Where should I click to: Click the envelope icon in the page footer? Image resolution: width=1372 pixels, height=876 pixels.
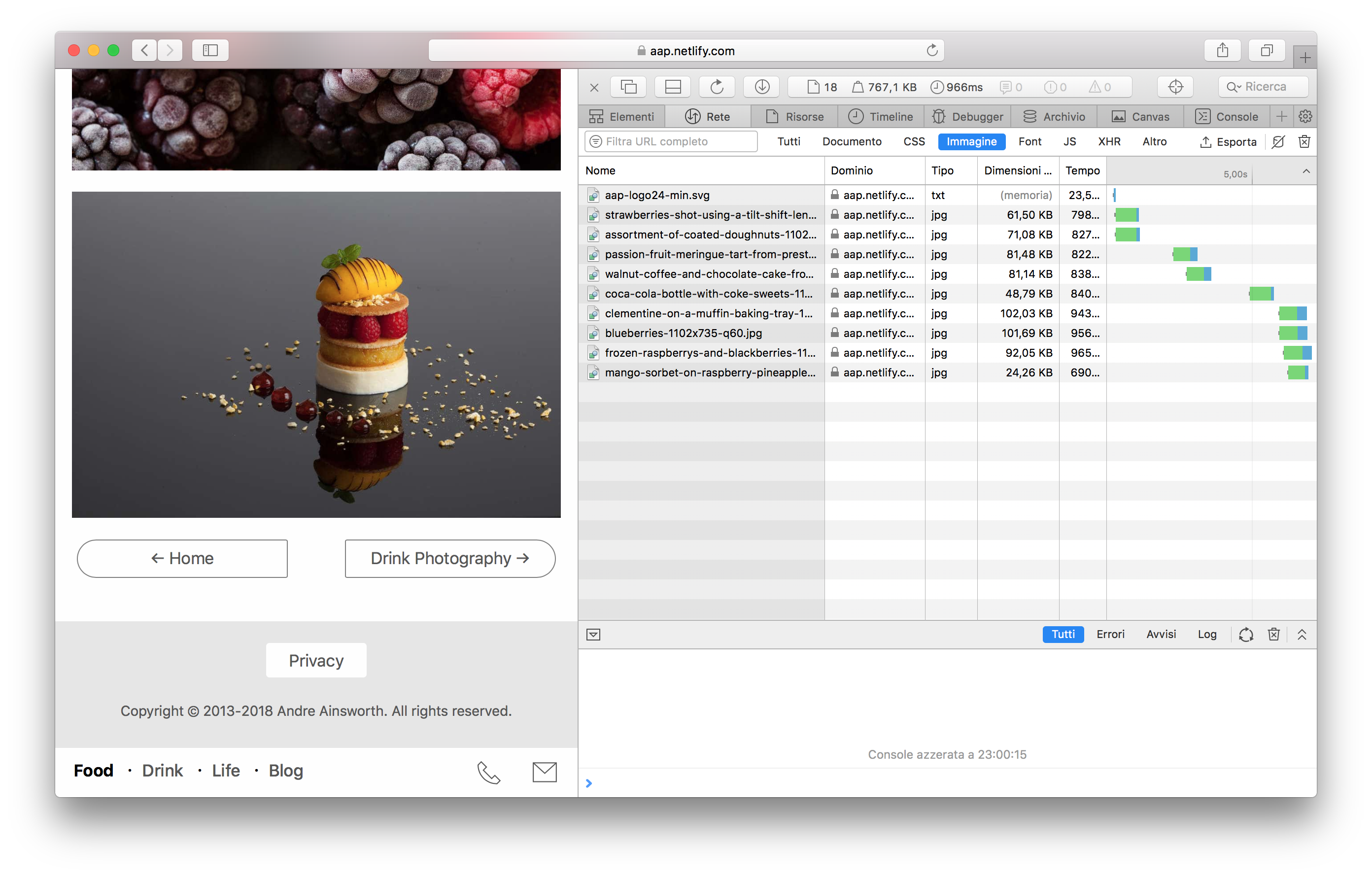(x=544, y=773)
